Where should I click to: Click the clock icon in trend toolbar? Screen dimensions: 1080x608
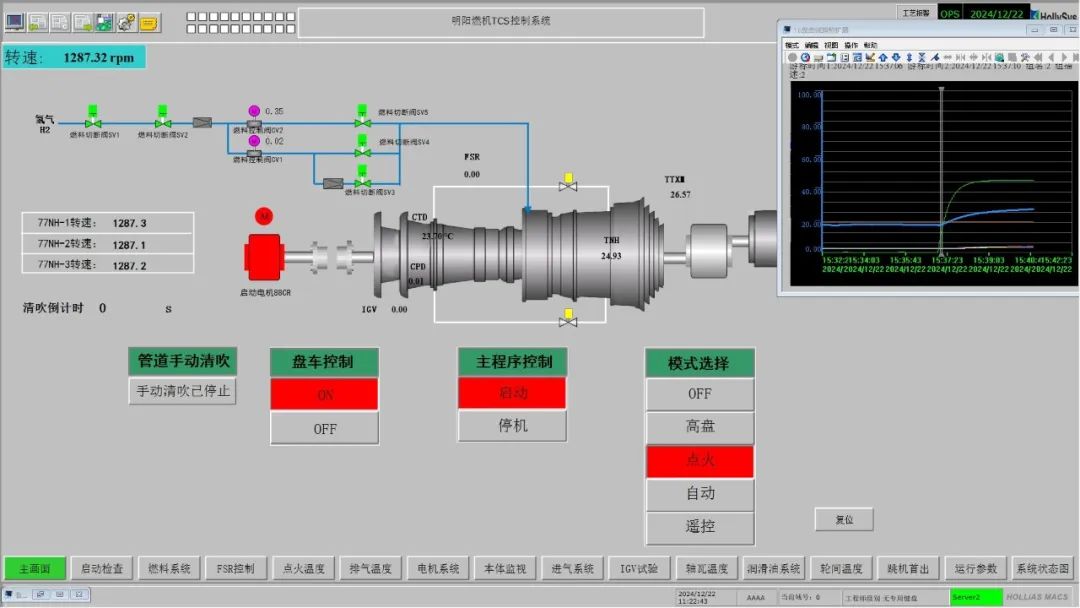tap(805, 58)
